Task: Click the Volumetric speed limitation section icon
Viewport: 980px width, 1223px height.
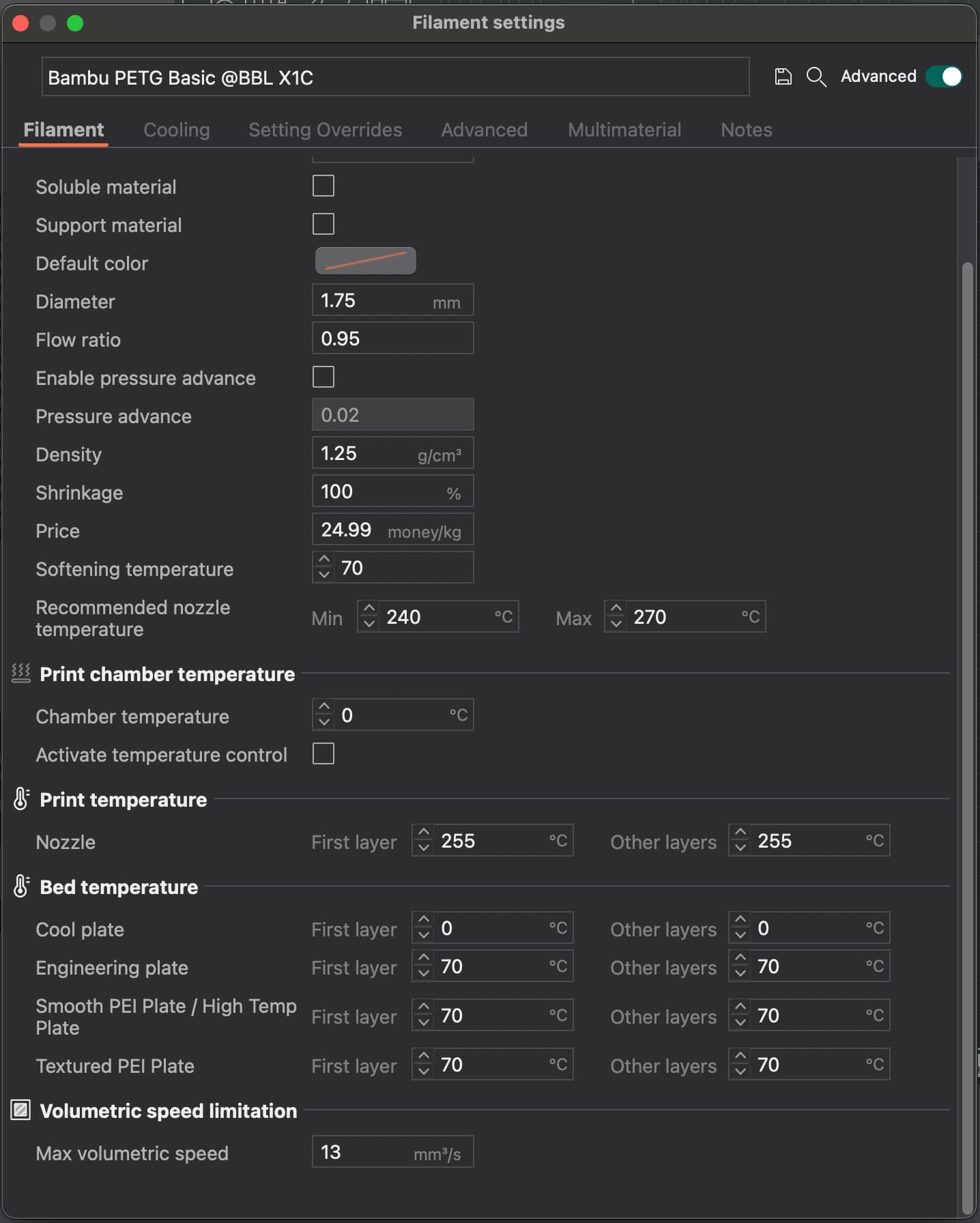Action: click(21, 1110)
